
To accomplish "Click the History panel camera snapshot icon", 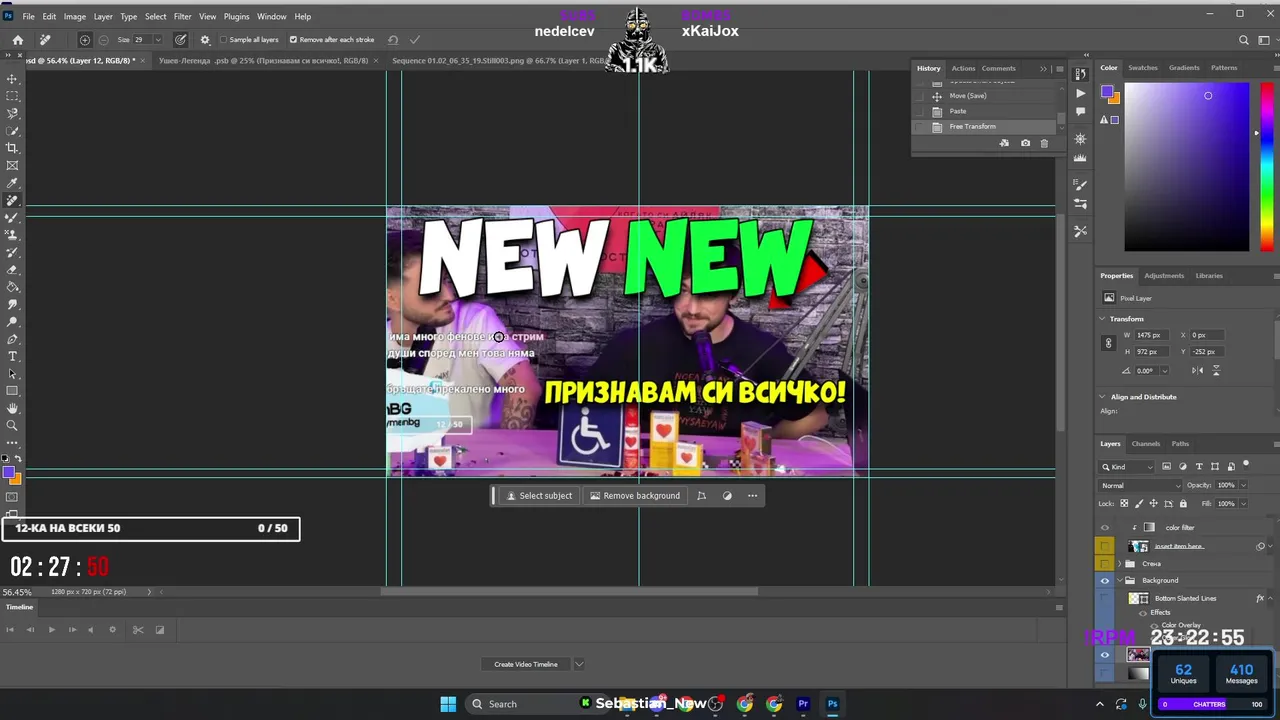I will coord(1025,143).
